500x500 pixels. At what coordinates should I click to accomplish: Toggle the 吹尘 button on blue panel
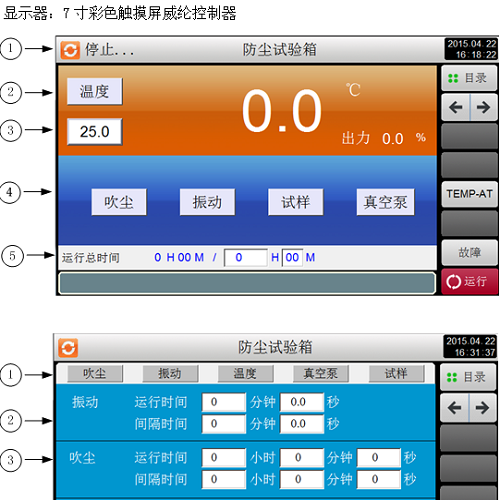[119, 202]
